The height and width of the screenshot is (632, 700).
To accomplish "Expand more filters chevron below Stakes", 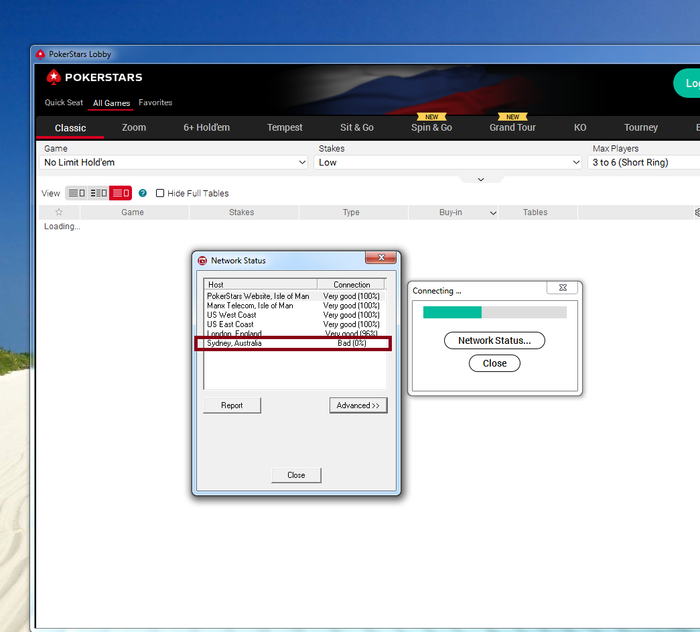I will 481,179.
